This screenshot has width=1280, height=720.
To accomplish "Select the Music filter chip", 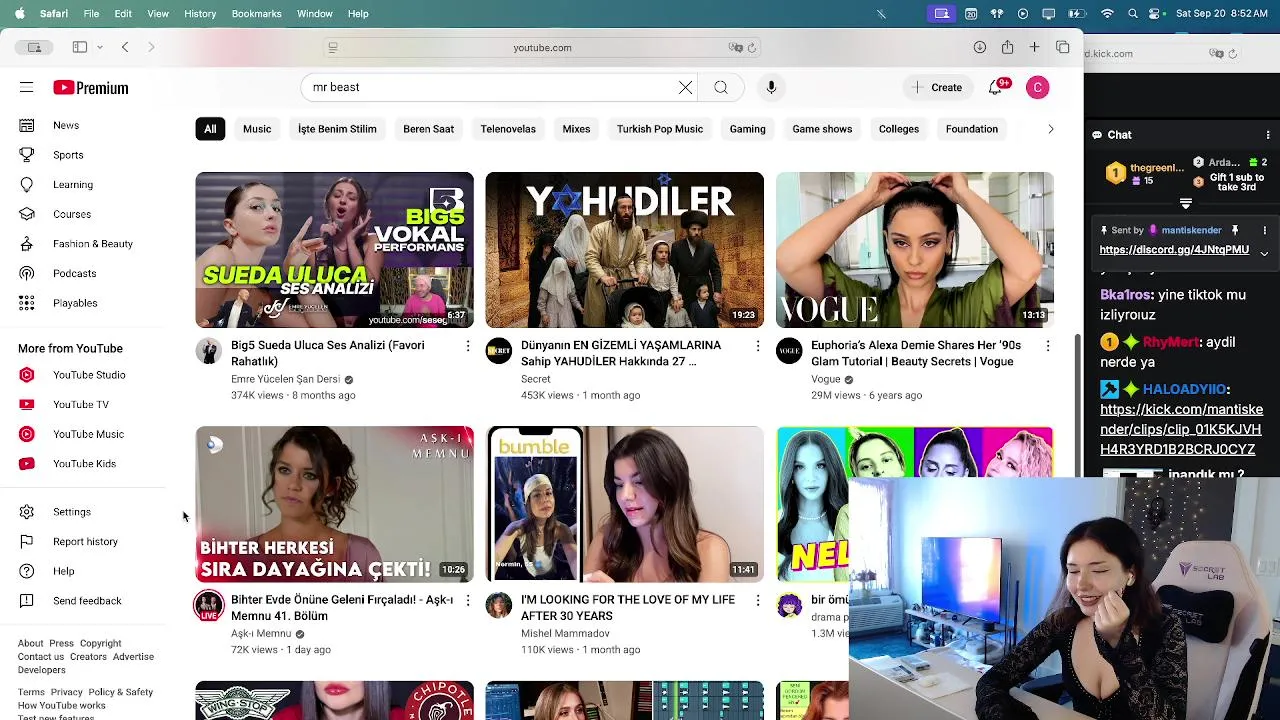I will point(257,129).
